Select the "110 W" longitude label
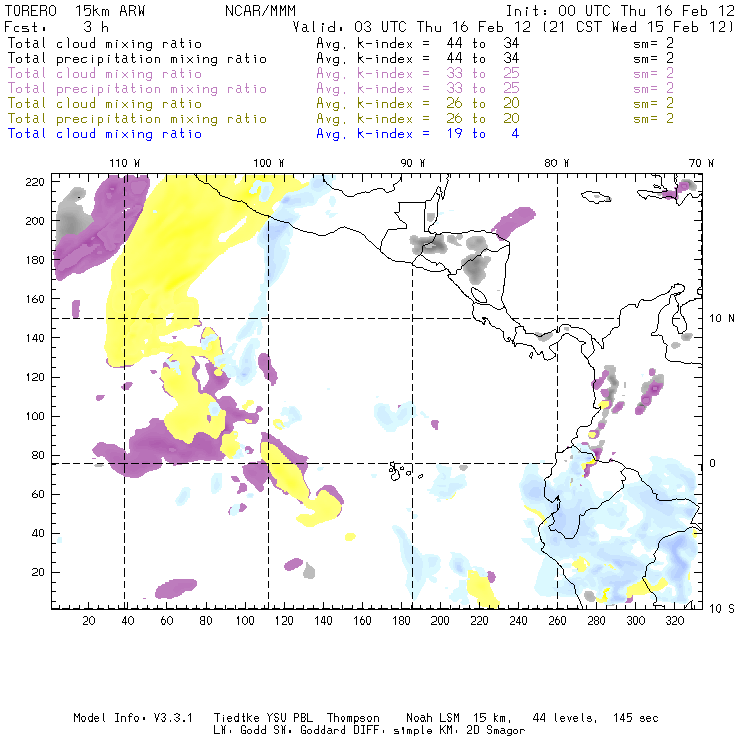 pyautogui.click(x=125, y=163)
